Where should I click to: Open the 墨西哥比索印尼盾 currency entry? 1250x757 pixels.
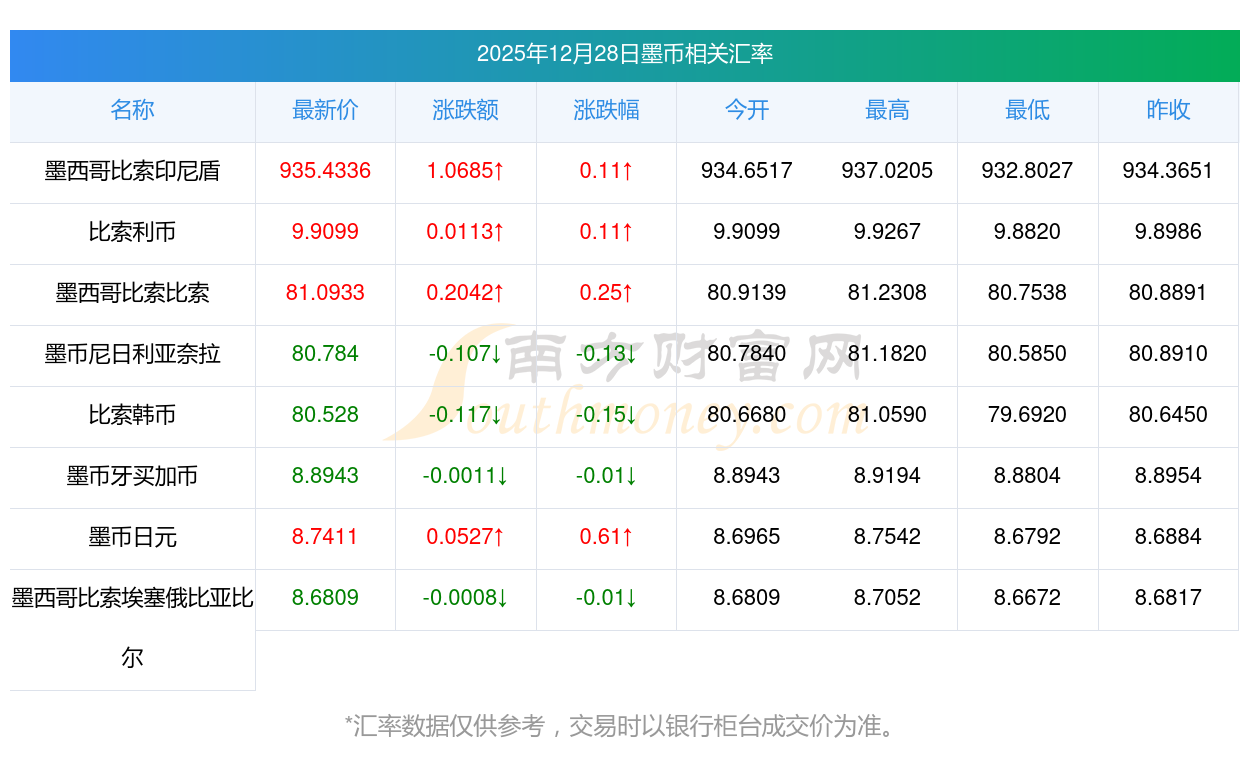pyautogui.click(x=132, y=172)
